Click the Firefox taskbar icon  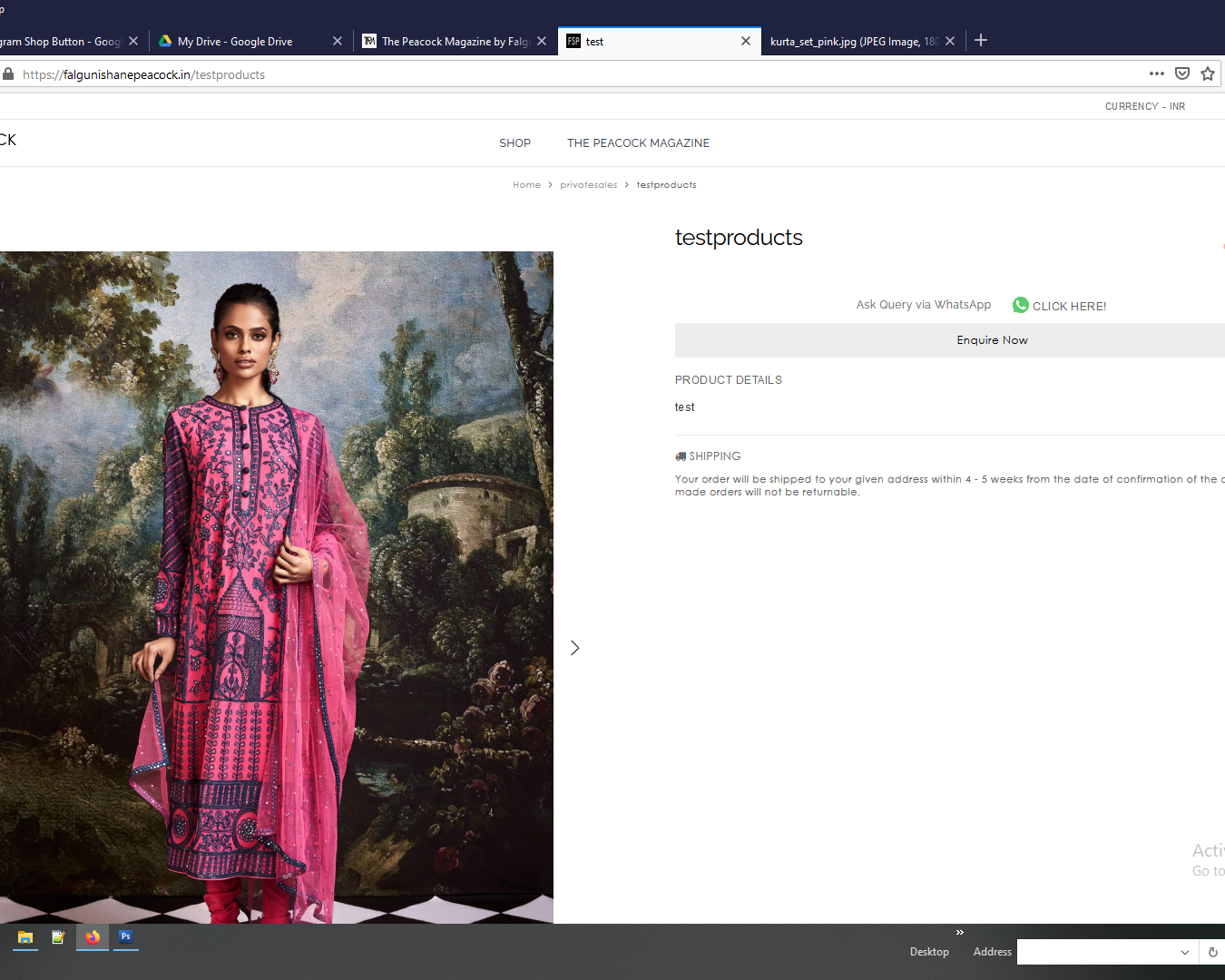tap(93, 937)
